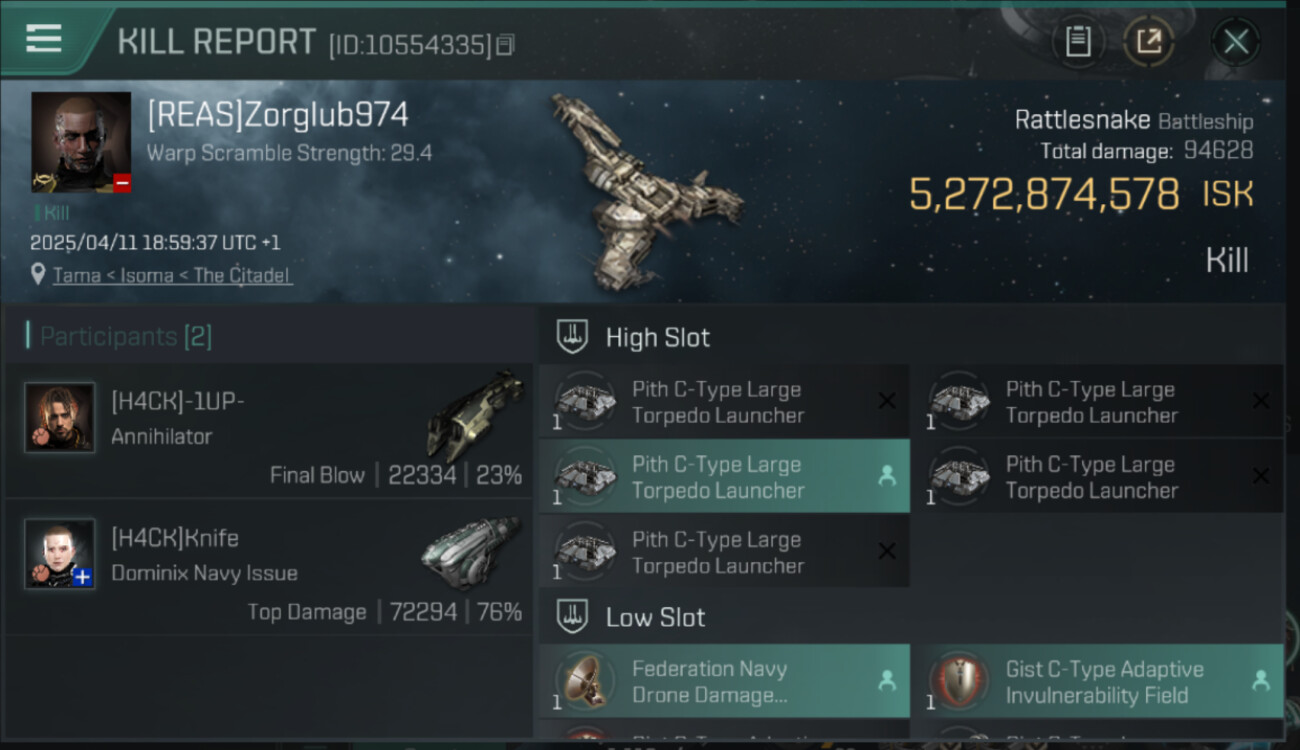The width and height of the screenshot is (1300, 750).
Task: Select the highlighted Pith C-Type Torpedo Launcher
Action: 724,477
